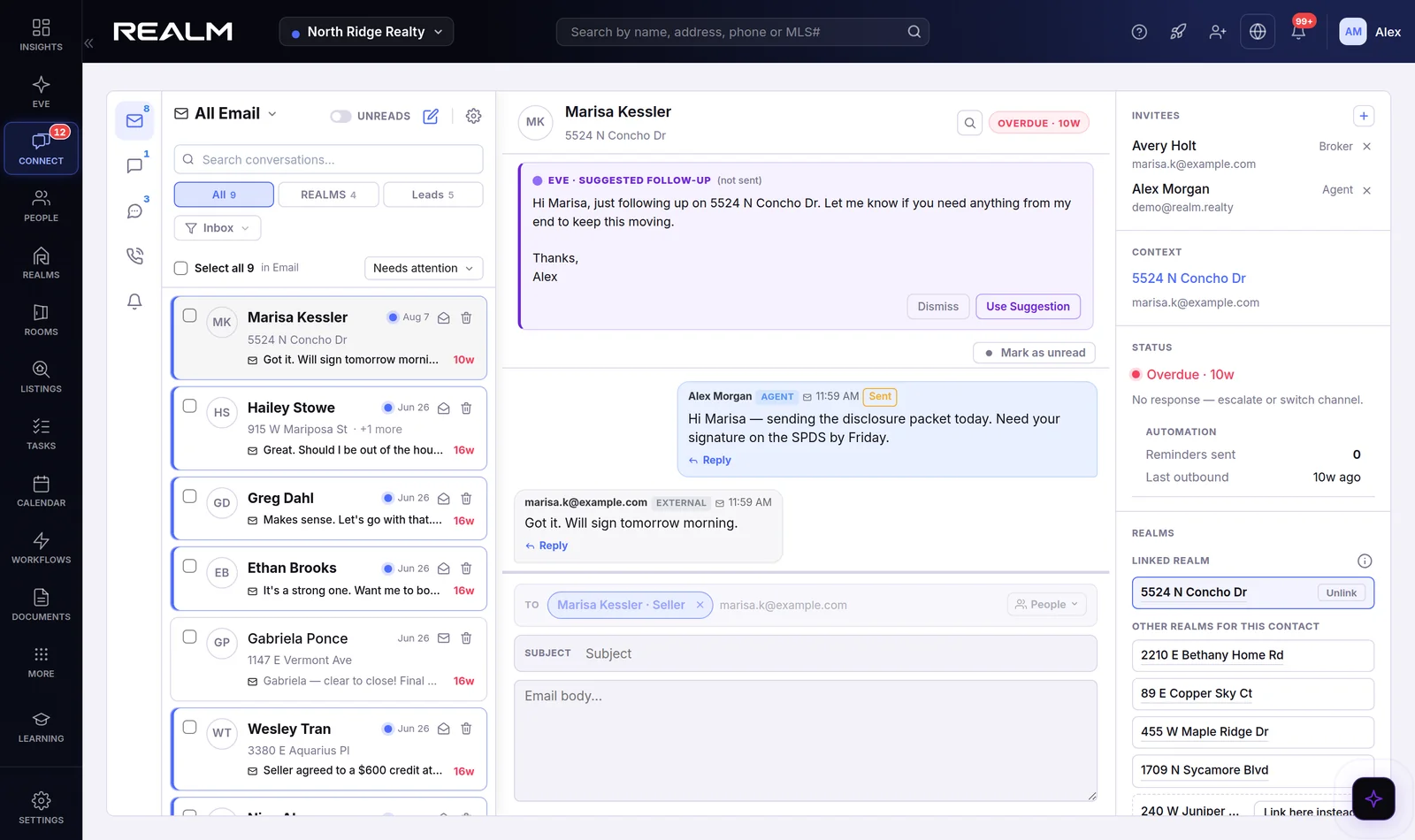Open email settings gear icon

473,116
